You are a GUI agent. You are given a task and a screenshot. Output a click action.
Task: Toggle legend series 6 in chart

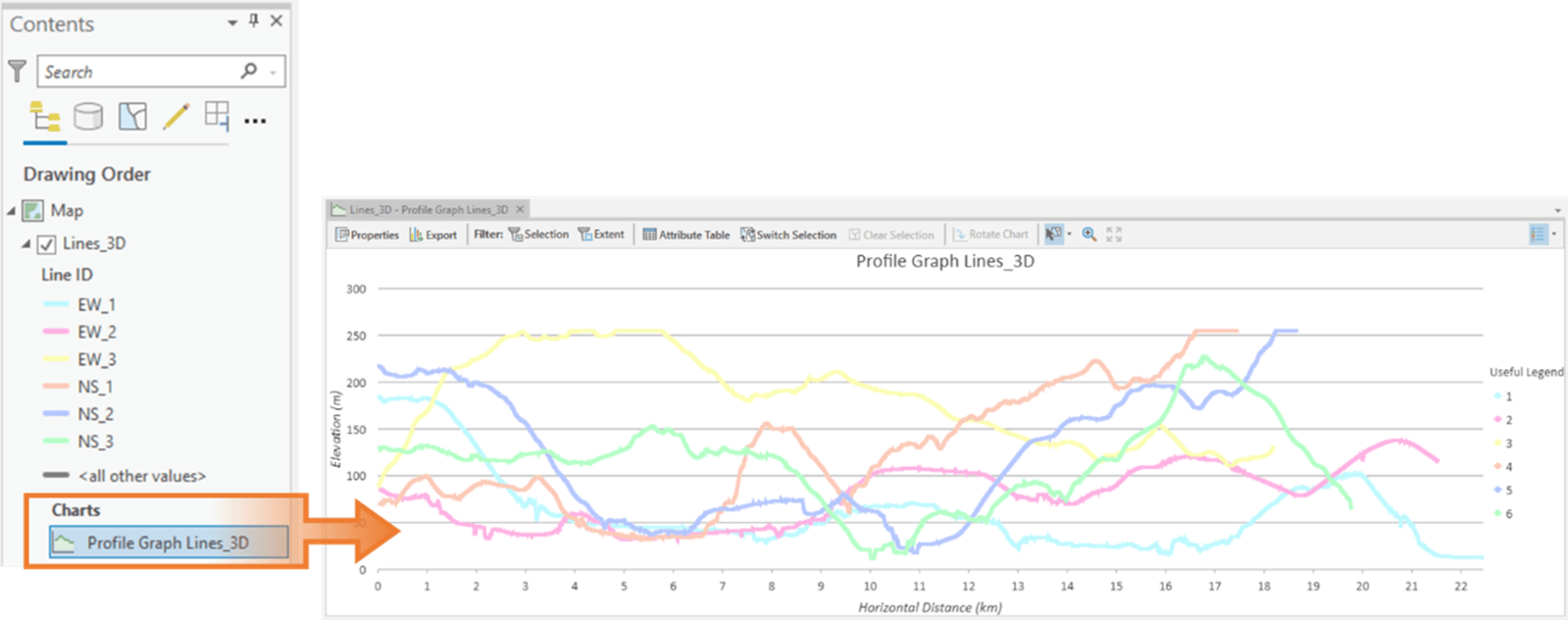pos(1502,514)
